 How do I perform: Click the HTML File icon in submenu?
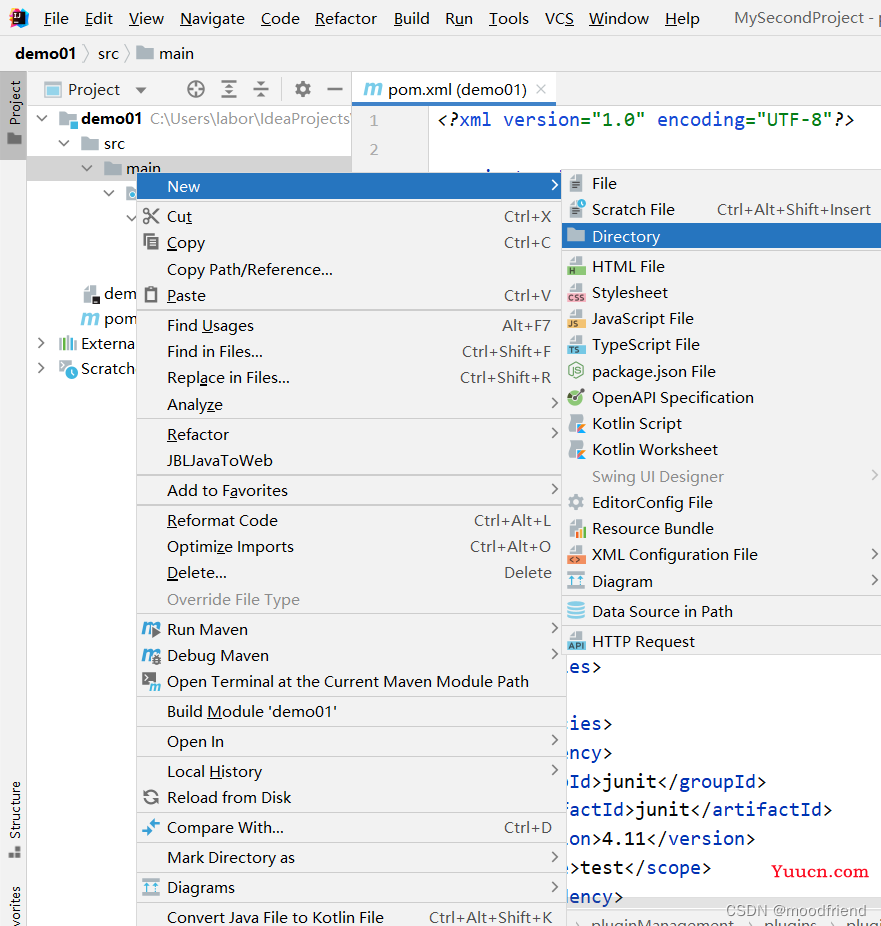(576, 266)
